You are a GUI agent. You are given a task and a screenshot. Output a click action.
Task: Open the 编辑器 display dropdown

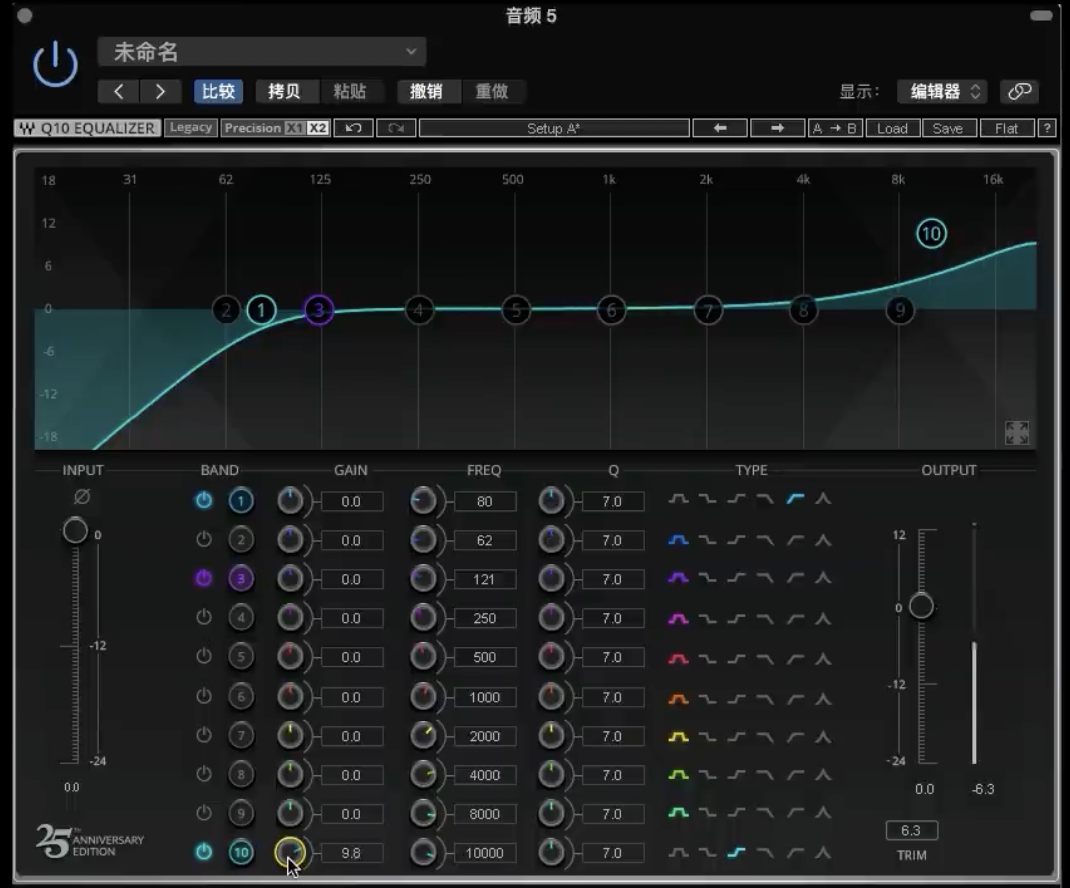(942, 92)
